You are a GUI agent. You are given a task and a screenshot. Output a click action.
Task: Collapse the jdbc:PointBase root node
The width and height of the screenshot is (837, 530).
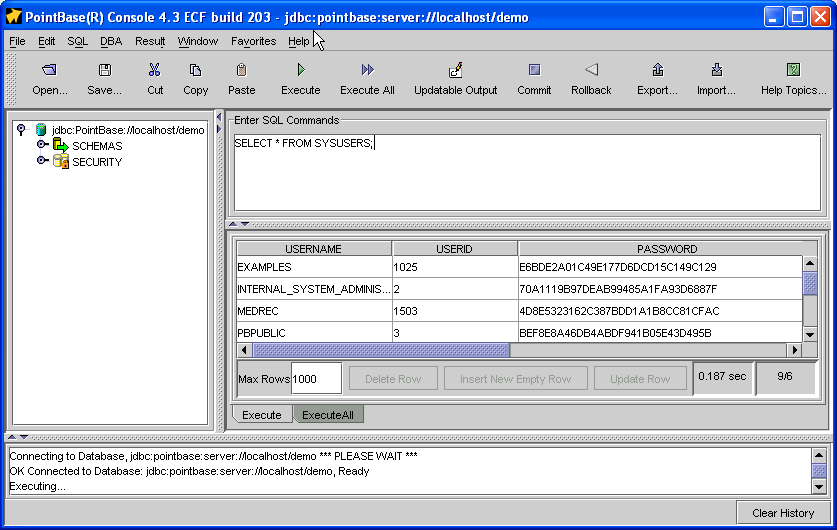21,129
